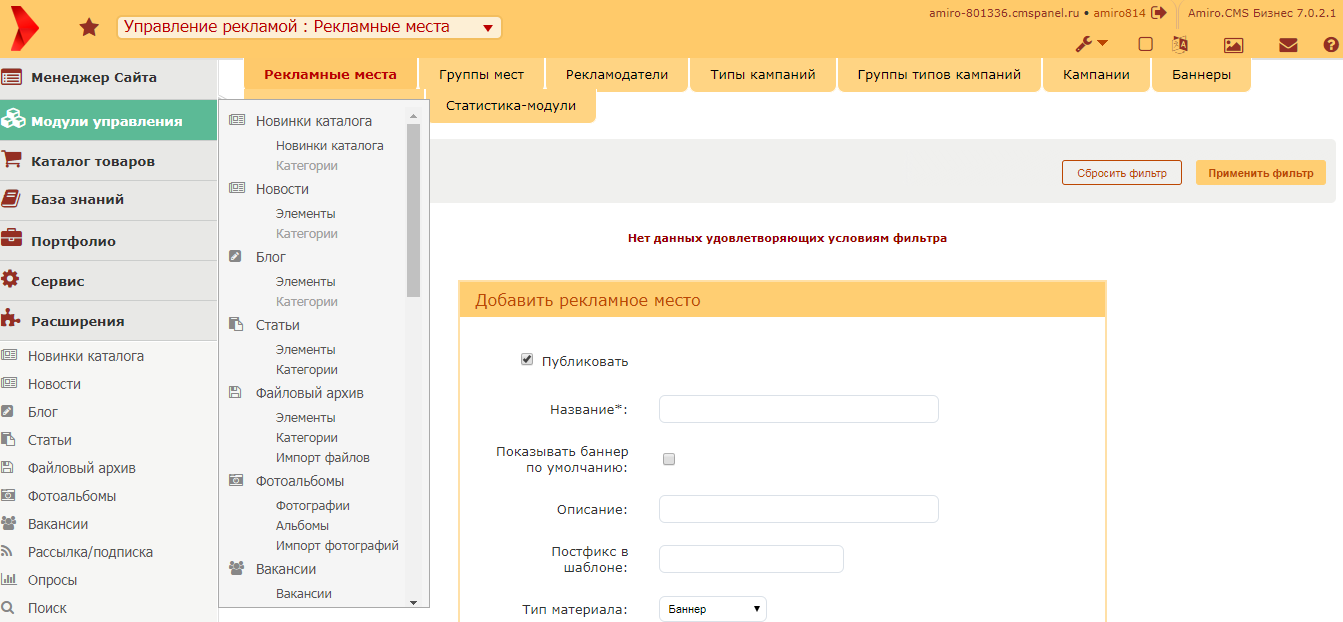Click the envelope mail icon in the toolbar
Screen dimensions: 1343x622
[x=1288, y=45]
